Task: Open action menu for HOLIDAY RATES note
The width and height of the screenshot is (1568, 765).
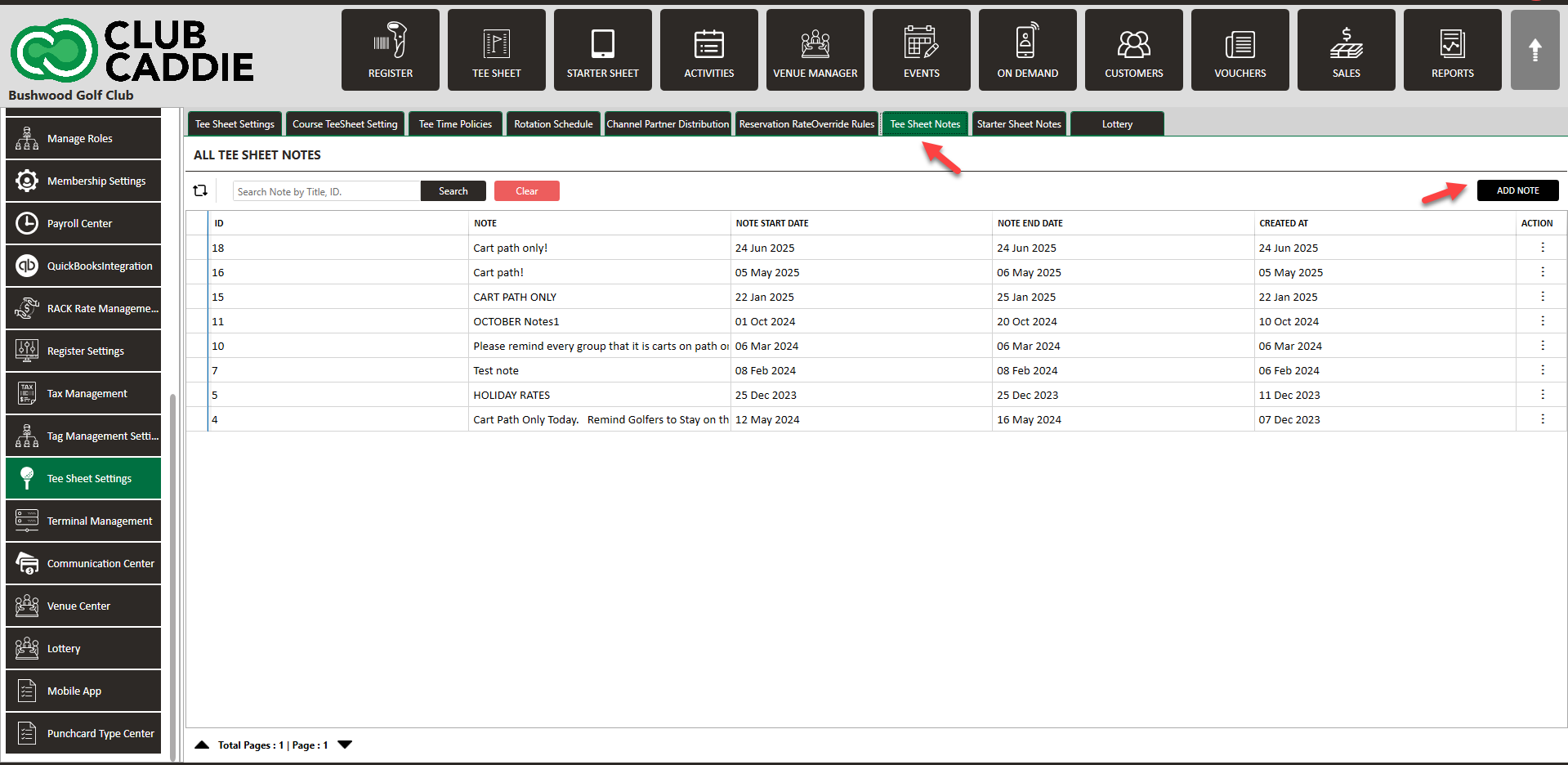Action: [x=1542, y=395]
